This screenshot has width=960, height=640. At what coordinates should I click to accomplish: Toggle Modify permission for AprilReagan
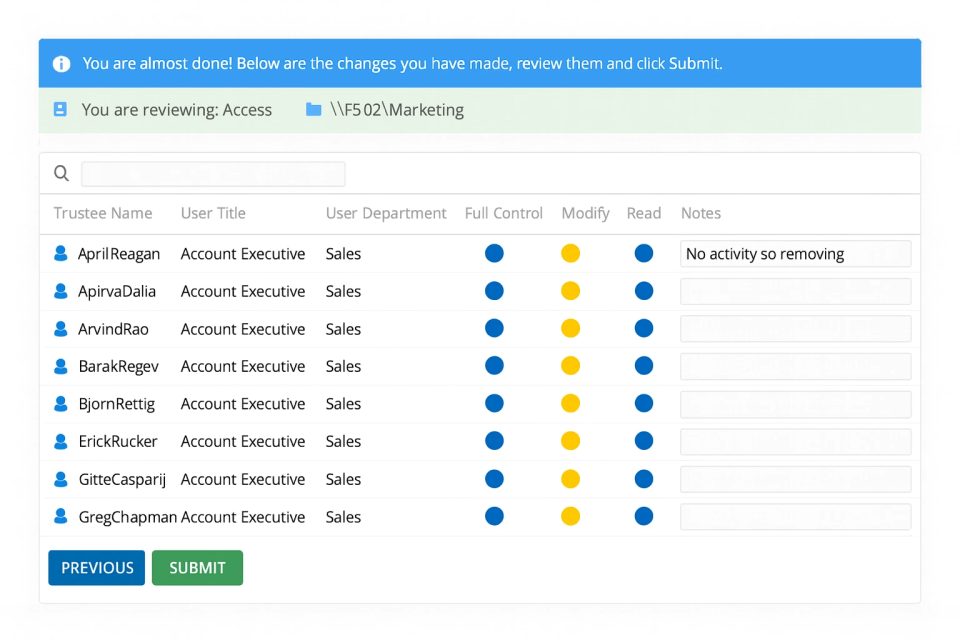pos(570,253)
